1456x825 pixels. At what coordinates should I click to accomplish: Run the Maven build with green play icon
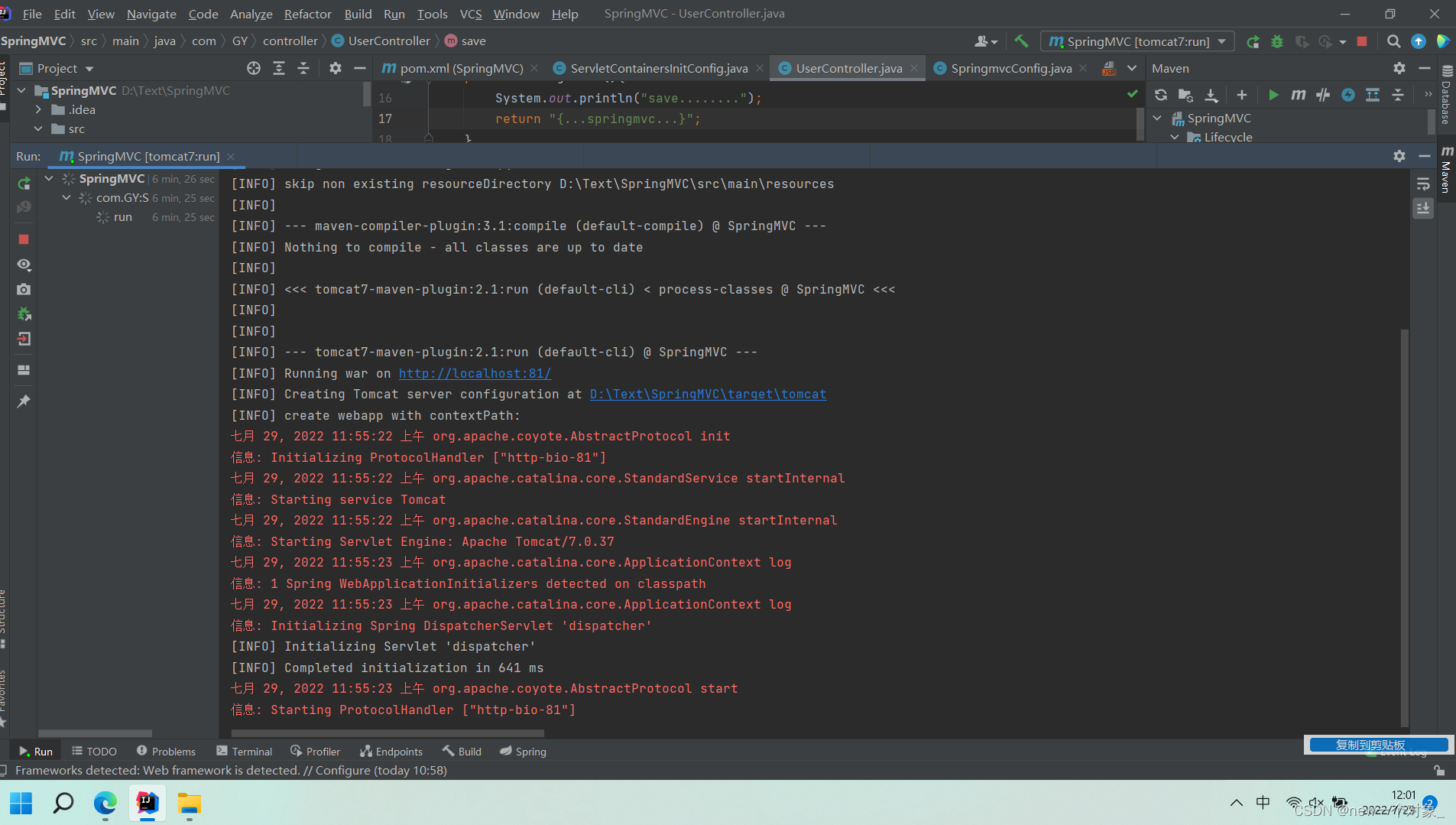pyautogui.click(x=1273, y=95)
